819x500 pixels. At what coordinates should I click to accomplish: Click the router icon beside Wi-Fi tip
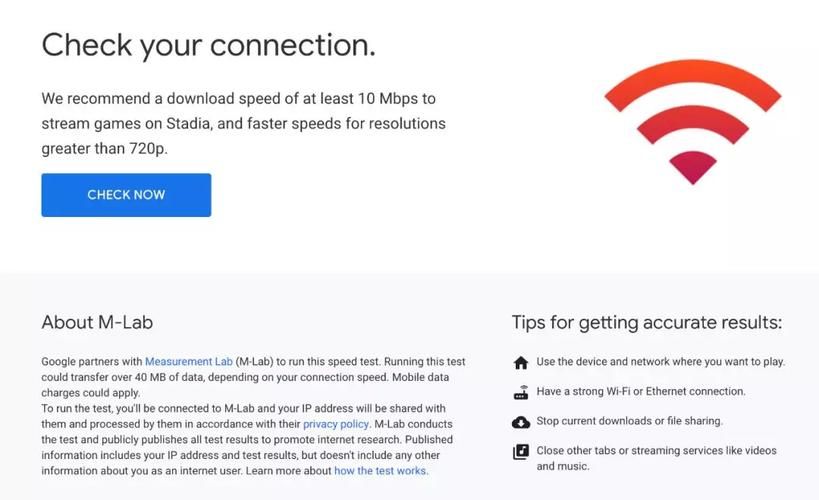point(520,392)
